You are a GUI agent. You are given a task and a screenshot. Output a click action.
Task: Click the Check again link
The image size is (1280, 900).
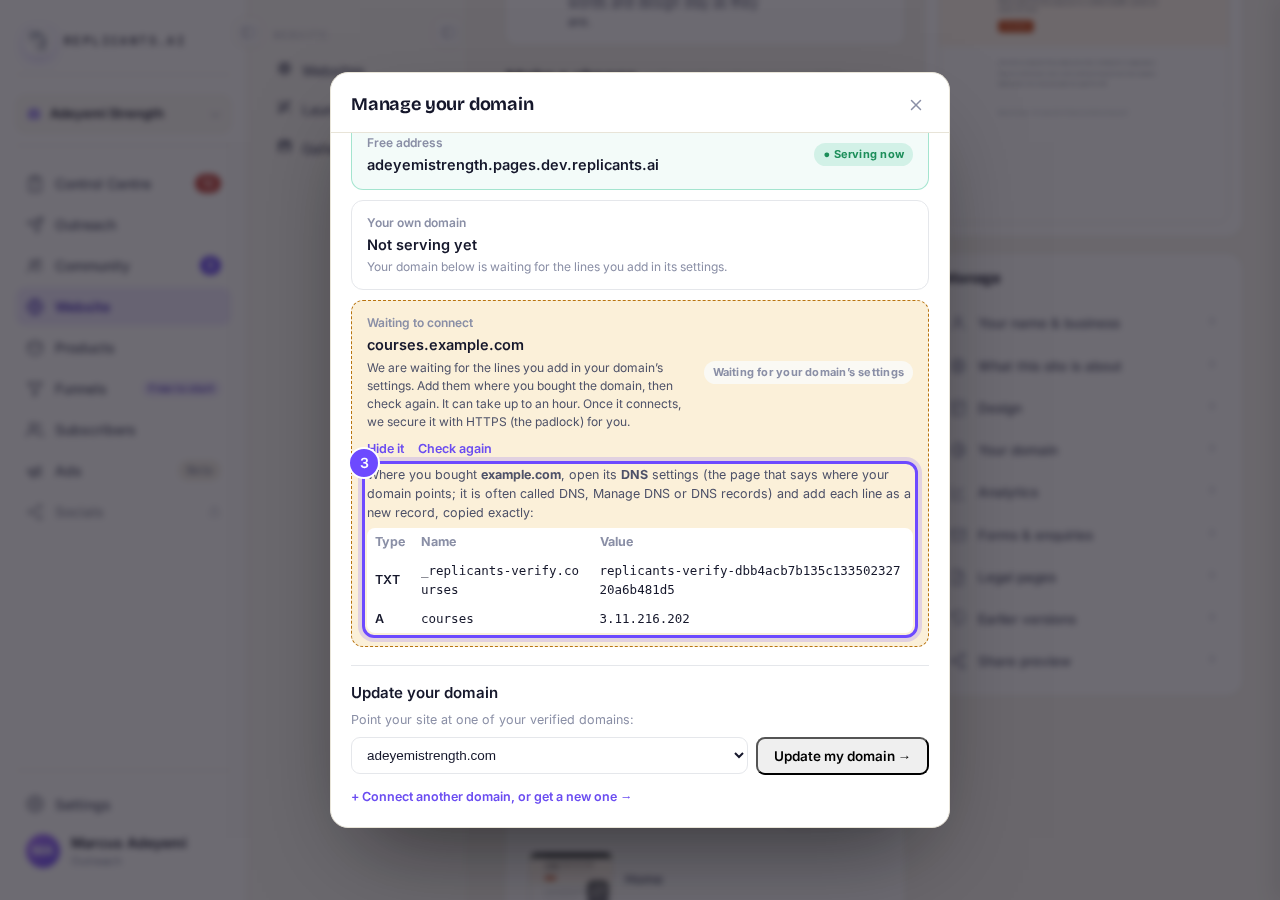tap(455, 449)
